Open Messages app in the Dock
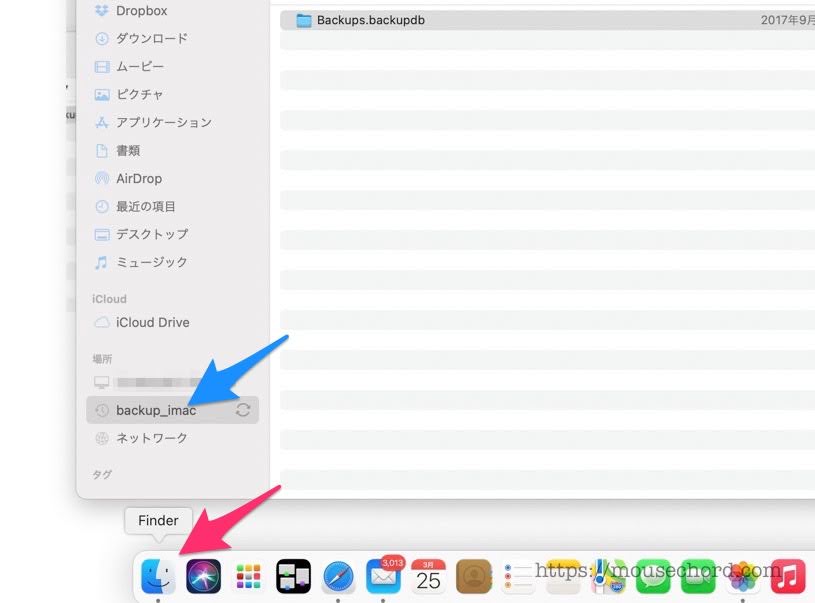This screenshot has width=815, height=603. point(653,576)
